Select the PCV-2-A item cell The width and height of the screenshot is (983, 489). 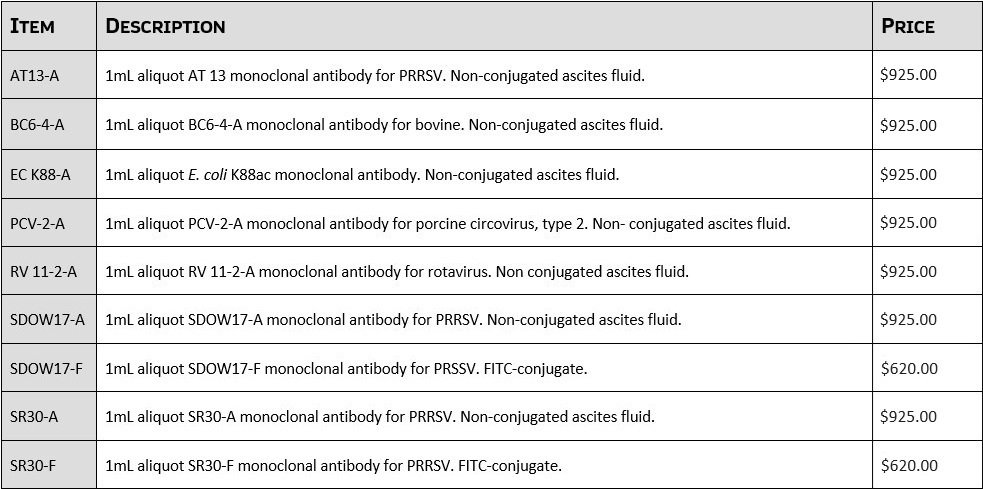(x=37, y=223)
